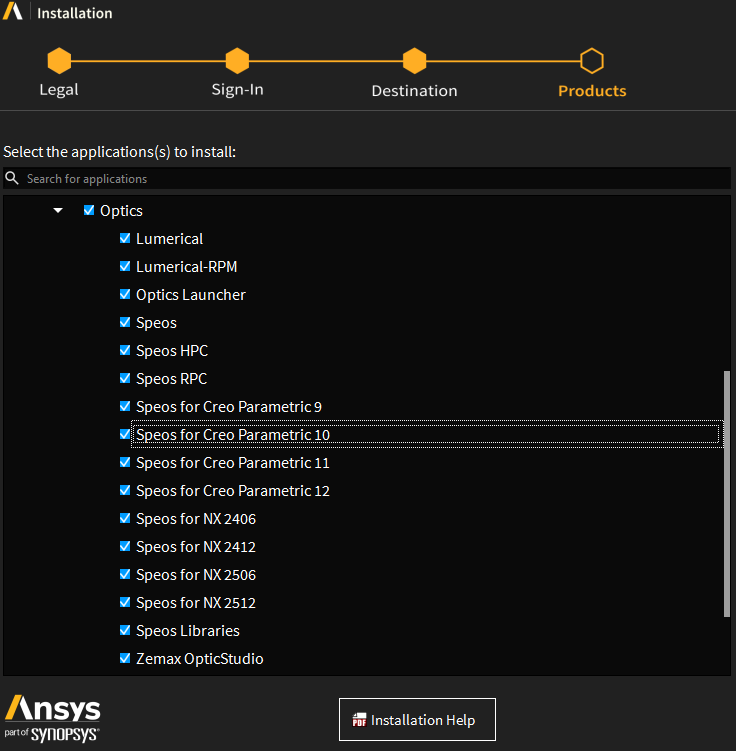Click the search magnifier icon
Image resolution: width=736 pixels, height=751 pixels.
coord(12,178)
